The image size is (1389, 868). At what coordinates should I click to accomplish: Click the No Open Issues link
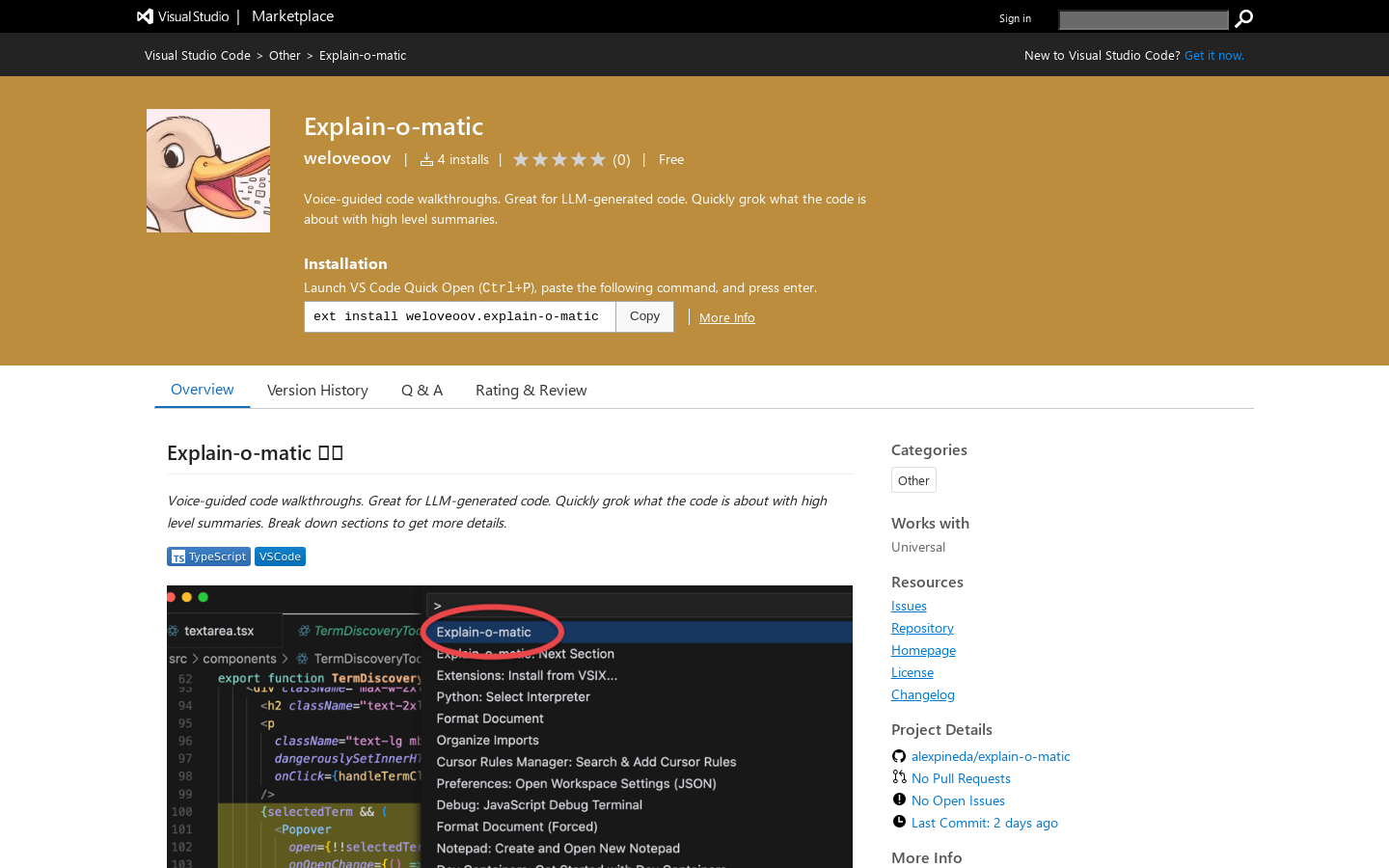tap(958, 800)
